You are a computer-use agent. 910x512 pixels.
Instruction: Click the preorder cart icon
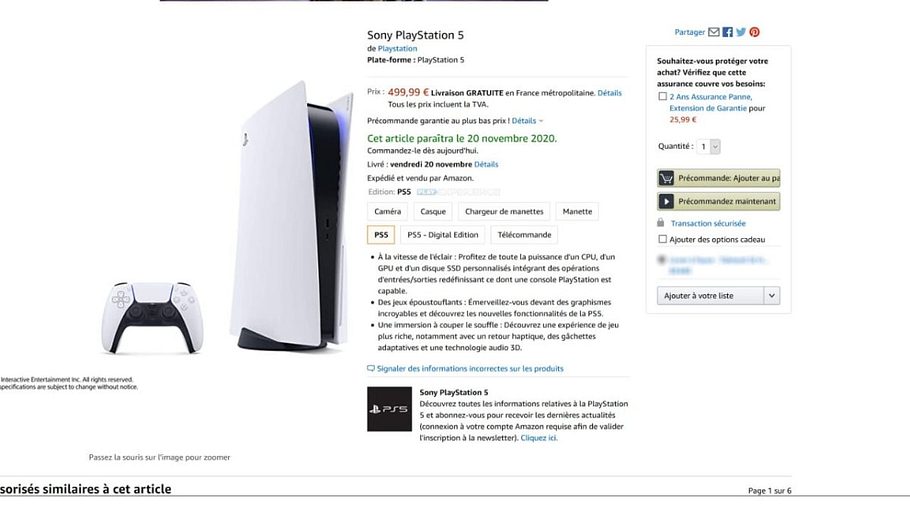pos(666,178)
